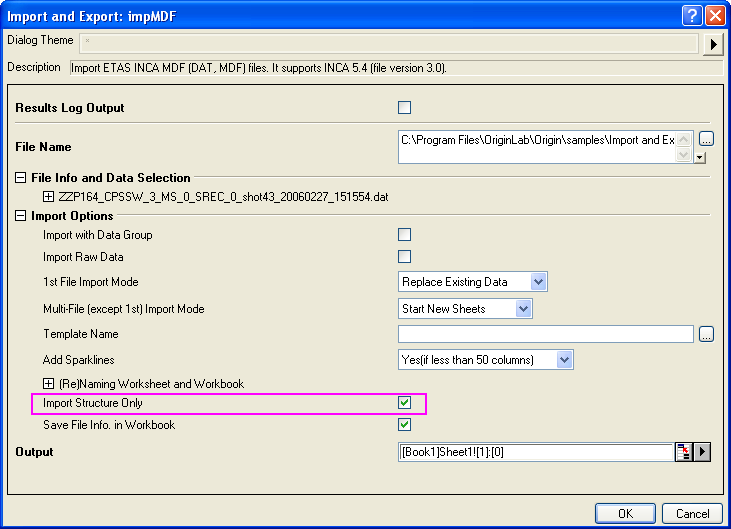The width and height of the screenshot is (731, 529).
Task: Open the 1st File Import Mode dropdown
Action: pyautogui.click(x=538, y=282)
